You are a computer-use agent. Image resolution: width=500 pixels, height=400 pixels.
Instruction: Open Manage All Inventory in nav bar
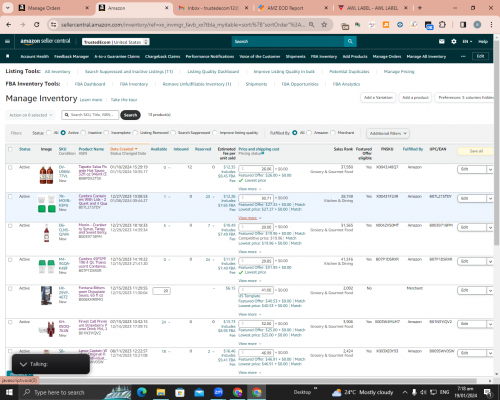pos(426,56)
